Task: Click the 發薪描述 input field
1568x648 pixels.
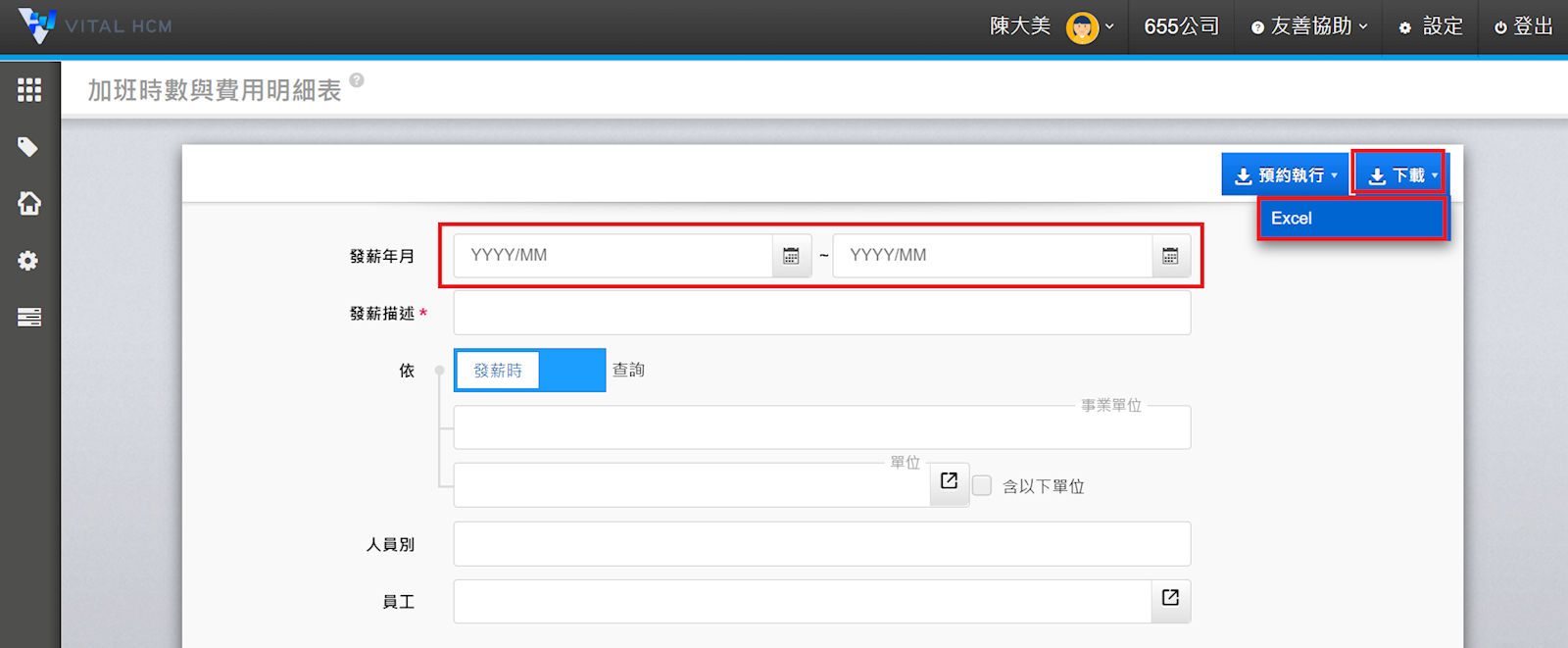Action: 821,314
